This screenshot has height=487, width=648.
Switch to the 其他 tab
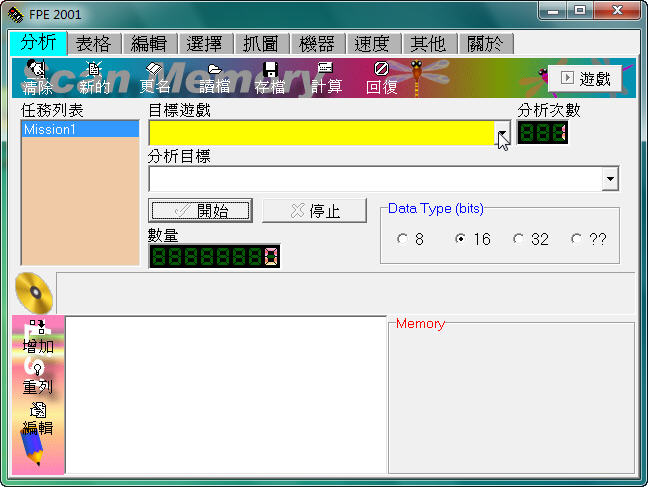click(x=429, y=43)
